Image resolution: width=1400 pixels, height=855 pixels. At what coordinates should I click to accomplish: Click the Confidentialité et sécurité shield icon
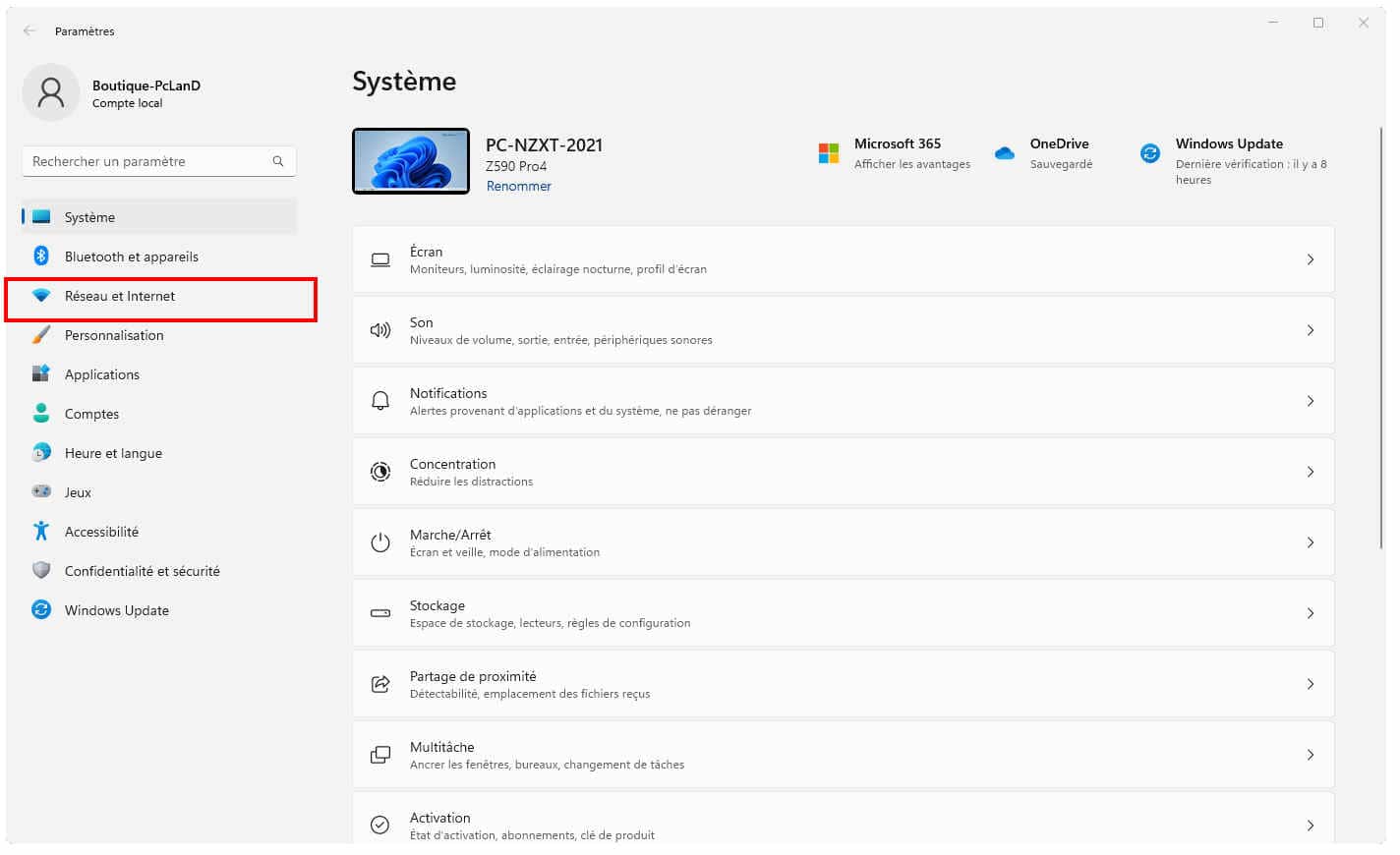[41, 571]
